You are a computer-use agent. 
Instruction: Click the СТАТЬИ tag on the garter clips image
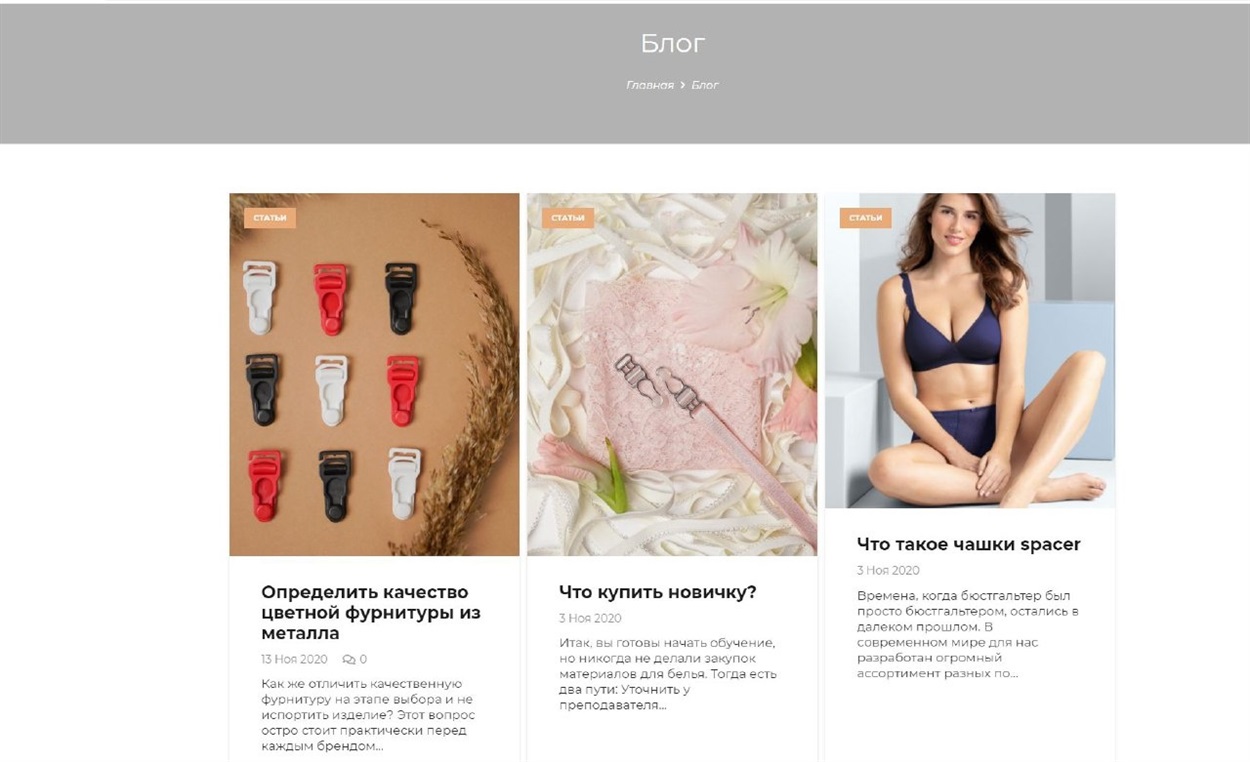tap(270, 217)
